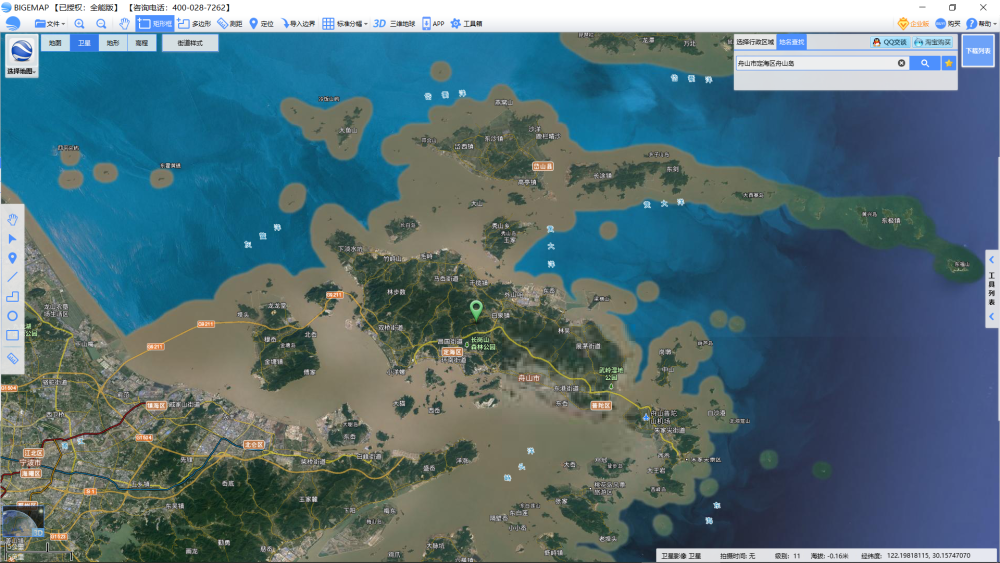Select the line drawing tool in left sidebar

13,276
